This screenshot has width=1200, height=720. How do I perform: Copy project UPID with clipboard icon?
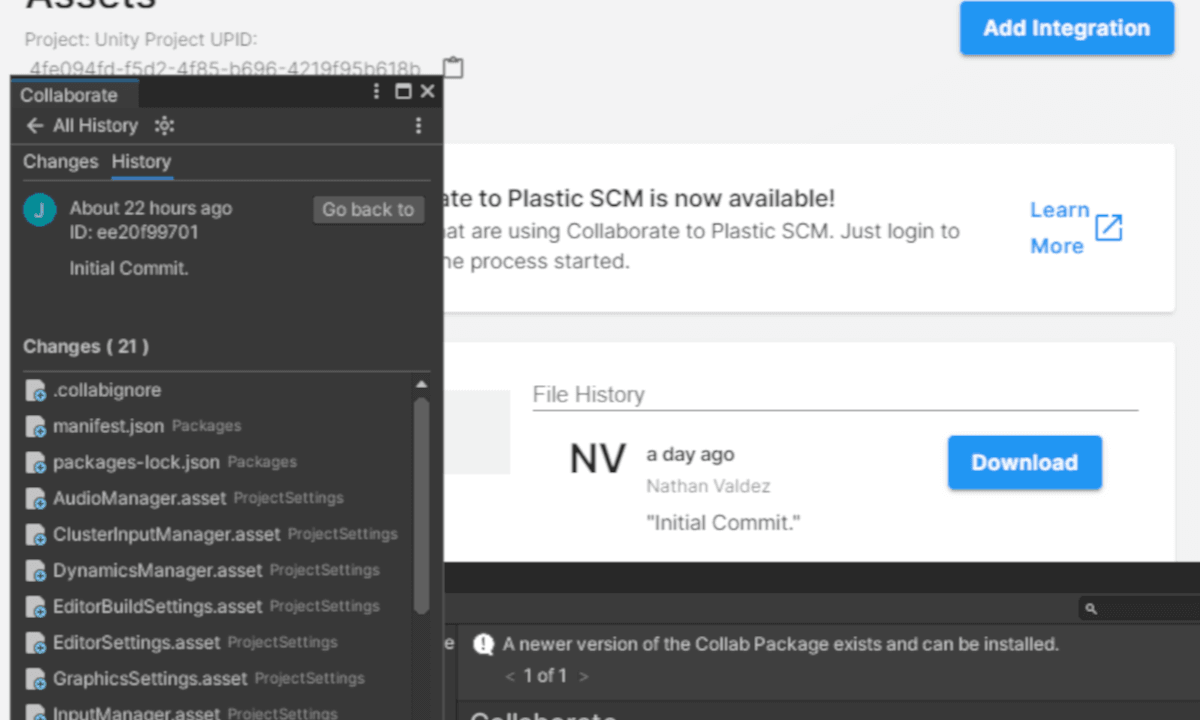pos(453,67)
